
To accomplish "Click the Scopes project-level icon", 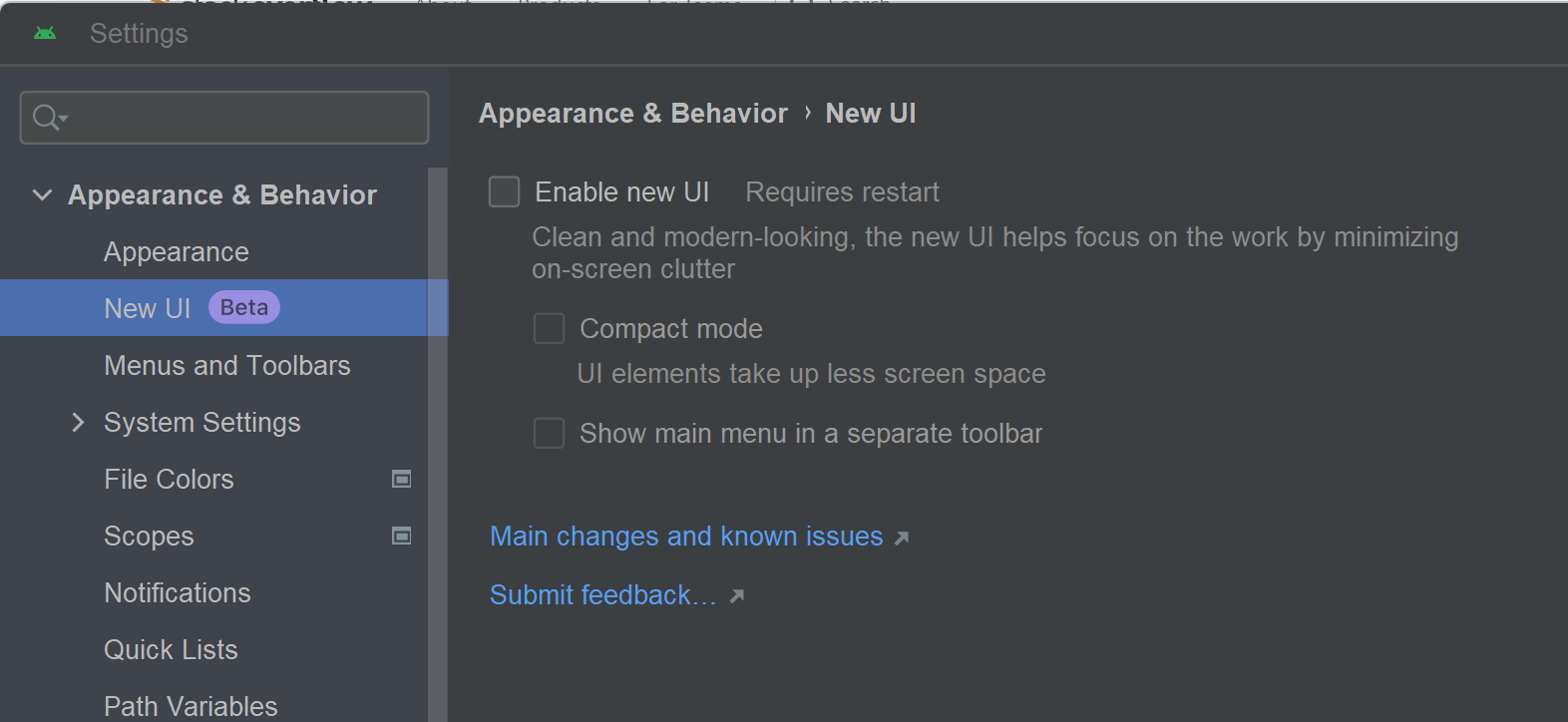I will (401, 537).
